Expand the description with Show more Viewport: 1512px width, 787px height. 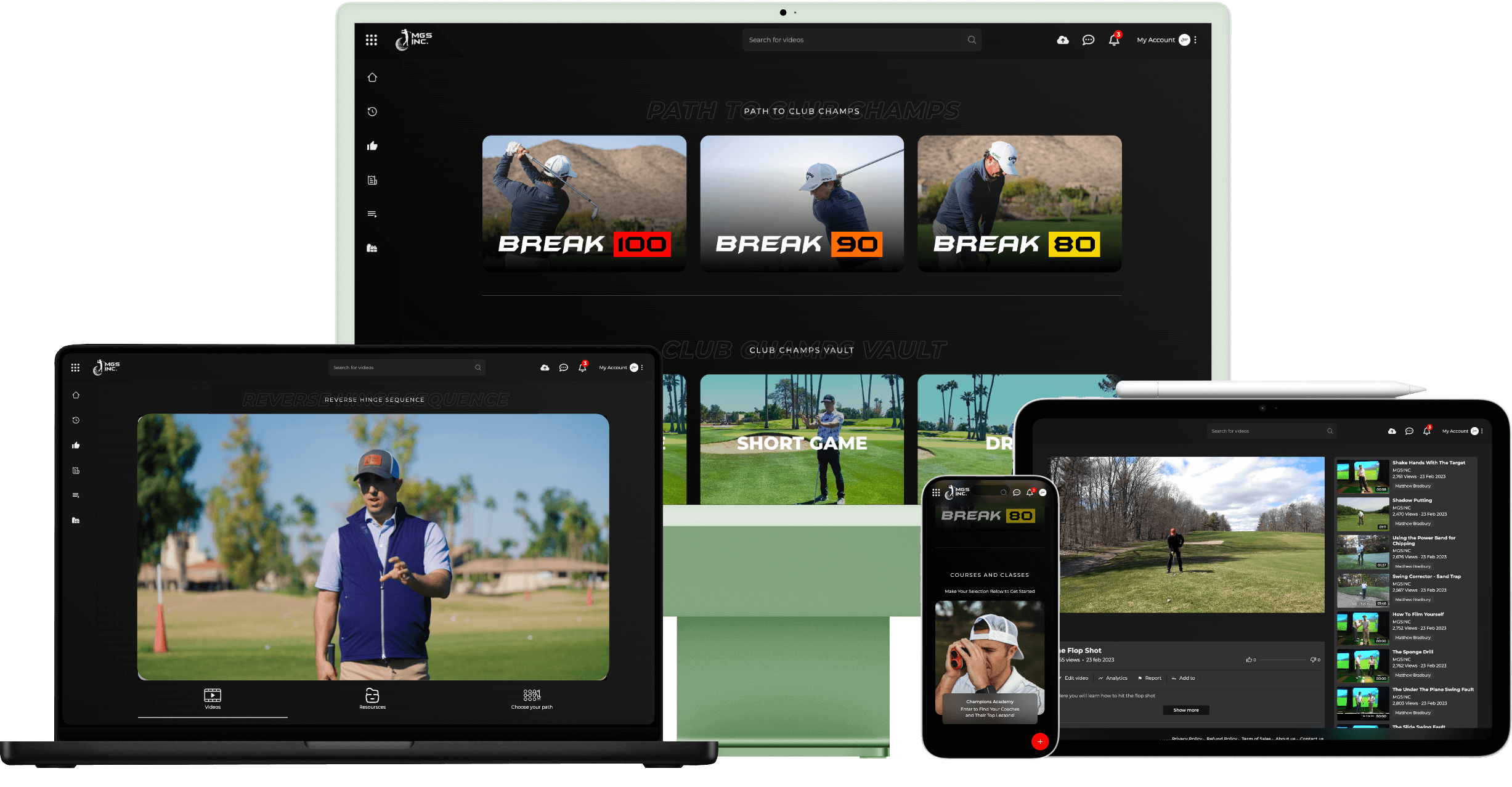[x=1185, y=710]
